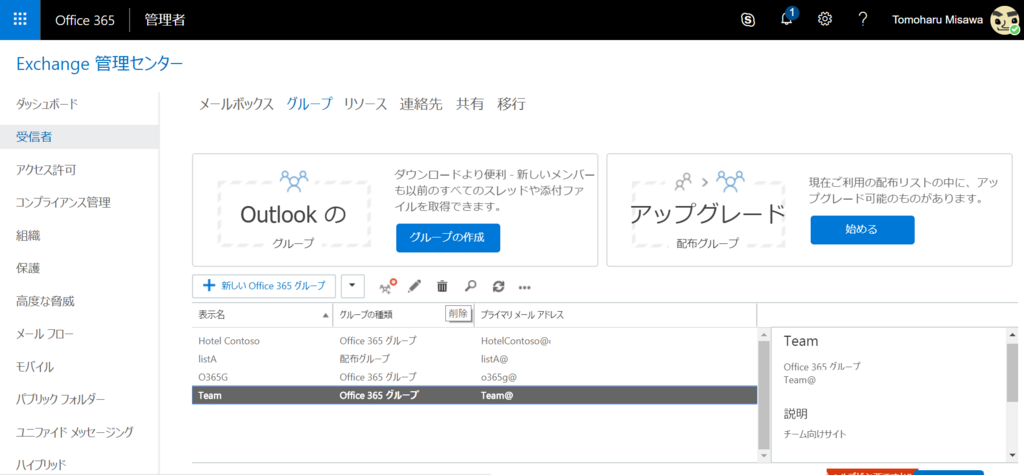Open the more options ellipsis
Screen dimensions: 1024x475
pos(524,286)
